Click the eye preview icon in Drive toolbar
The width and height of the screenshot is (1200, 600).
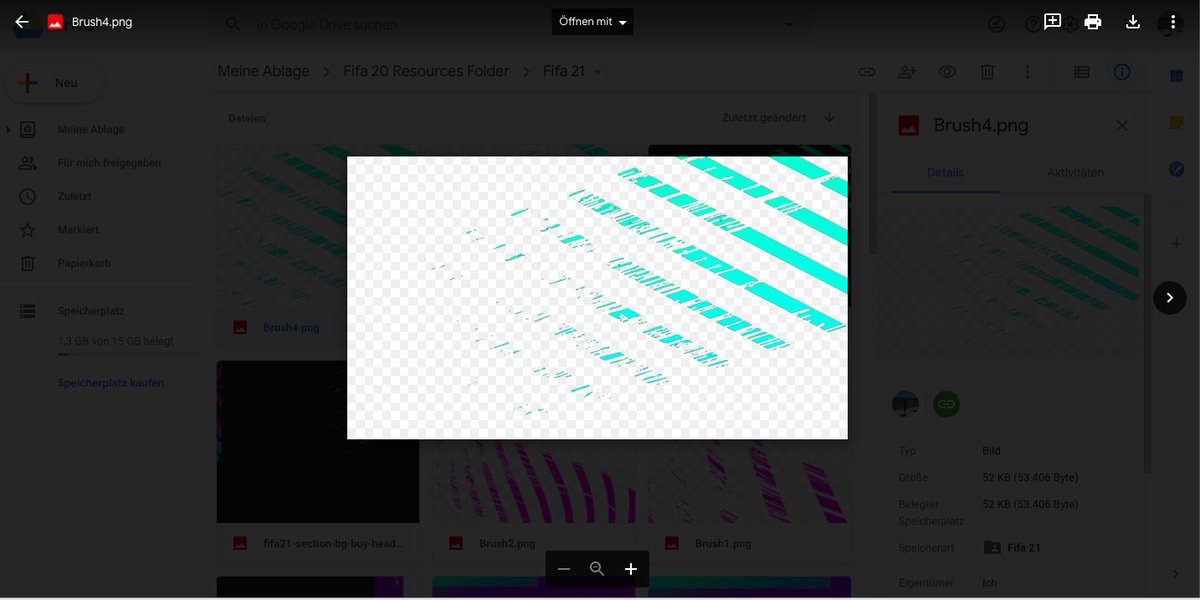click(x=947, y=72)
